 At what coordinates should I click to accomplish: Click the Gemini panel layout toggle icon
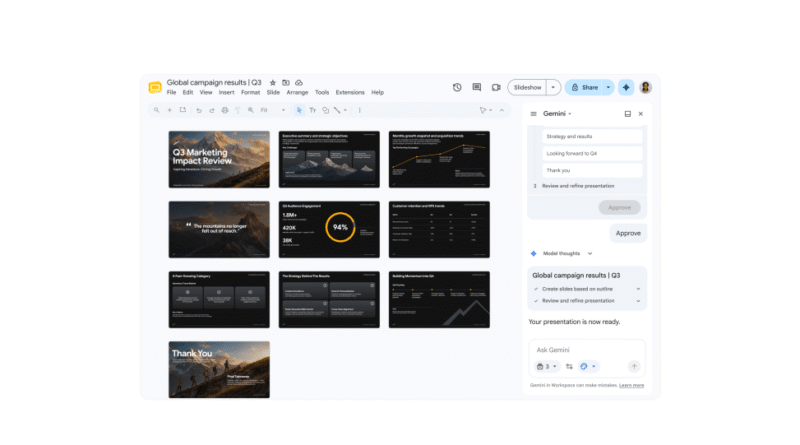[x=628, y=114]
